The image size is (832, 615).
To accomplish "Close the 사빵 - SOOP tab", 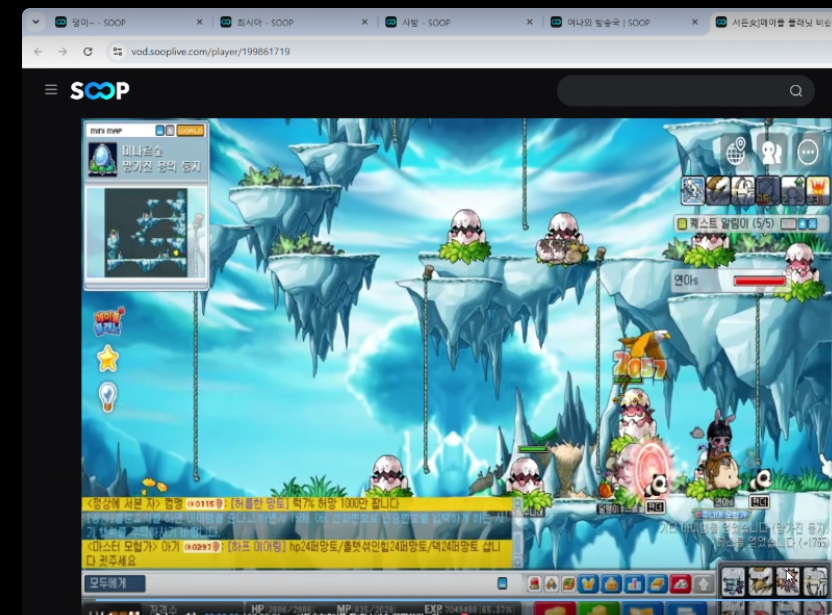I will coord(530,22).
